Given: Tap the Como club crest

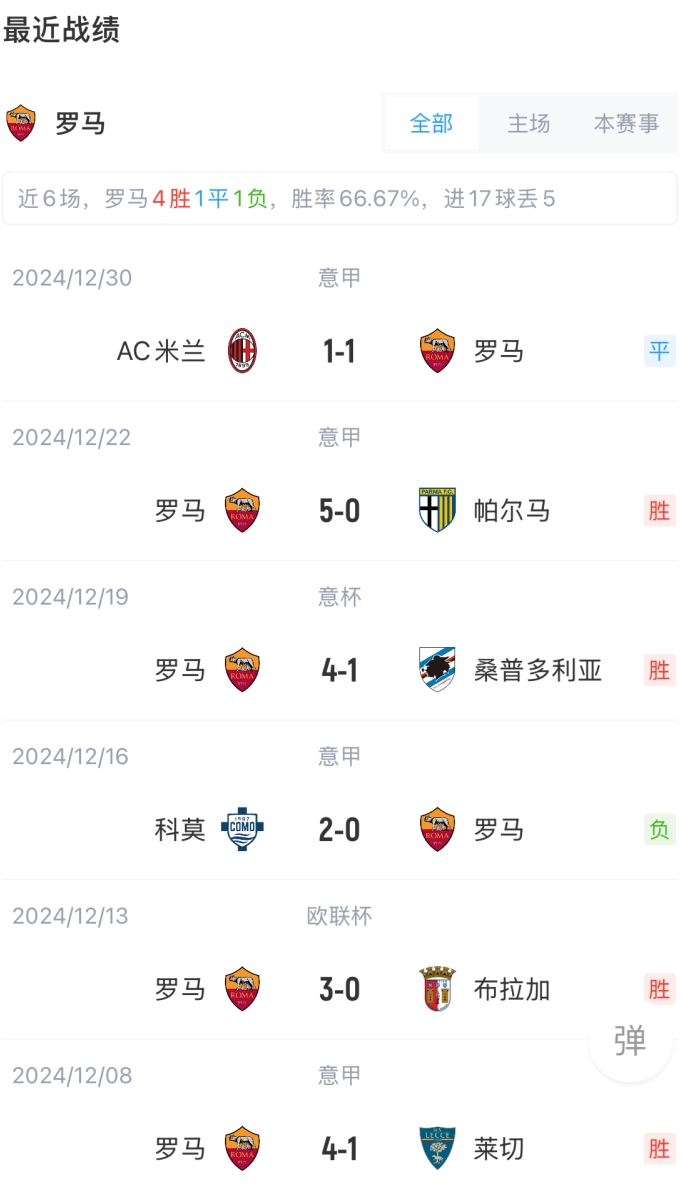Looking at the screenshot, I should click(242, 830).
